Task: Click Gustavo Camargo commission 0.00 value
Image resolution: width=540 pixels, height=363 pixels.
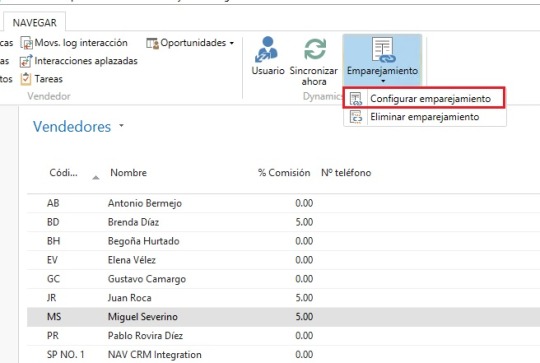Action: (x=304, y=279)
